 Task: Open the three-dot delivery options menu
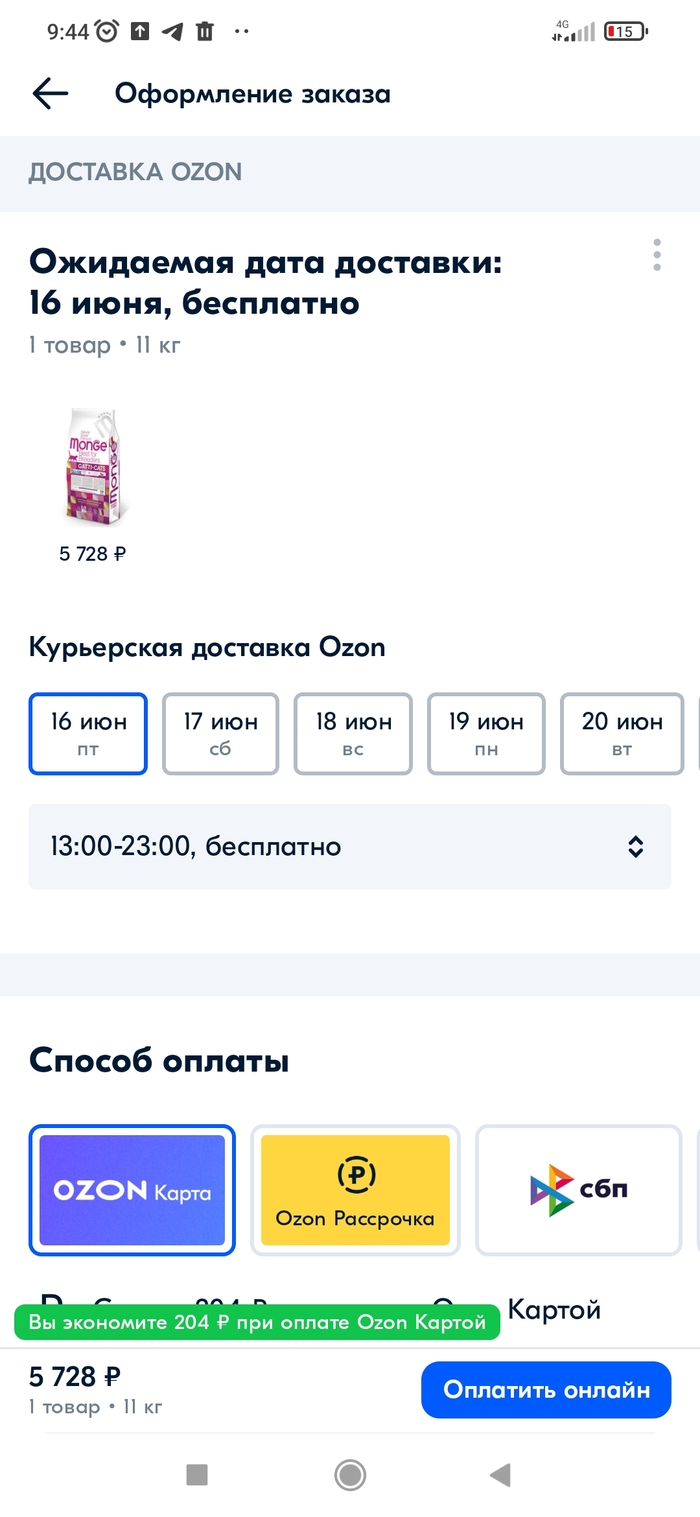656,255
